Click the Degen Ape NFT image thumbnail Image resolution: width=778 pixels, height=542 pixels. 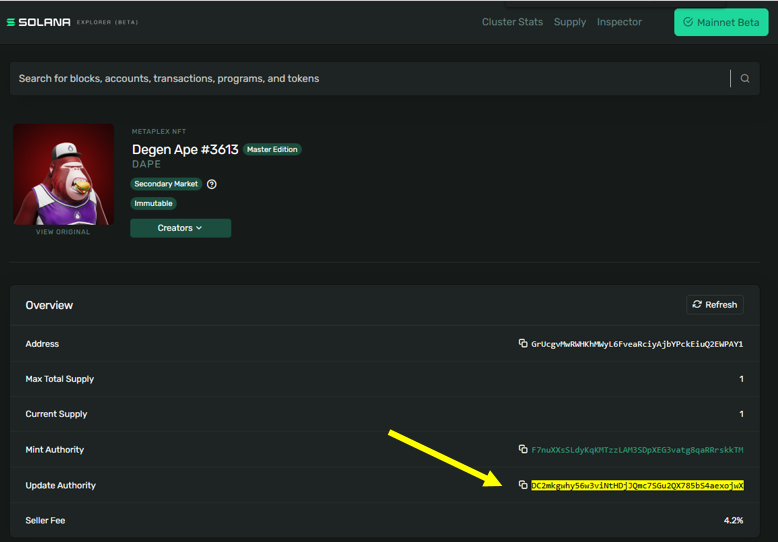coord(64,174)
